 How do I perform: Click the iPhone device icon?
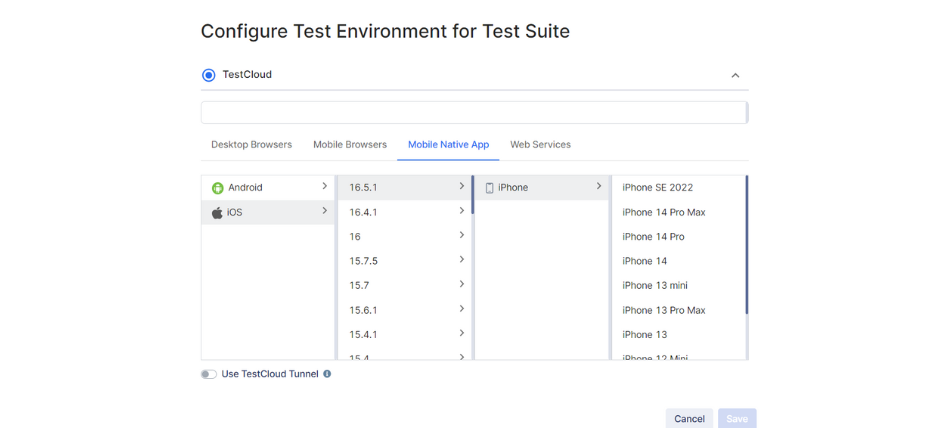(x=489, y=188)
